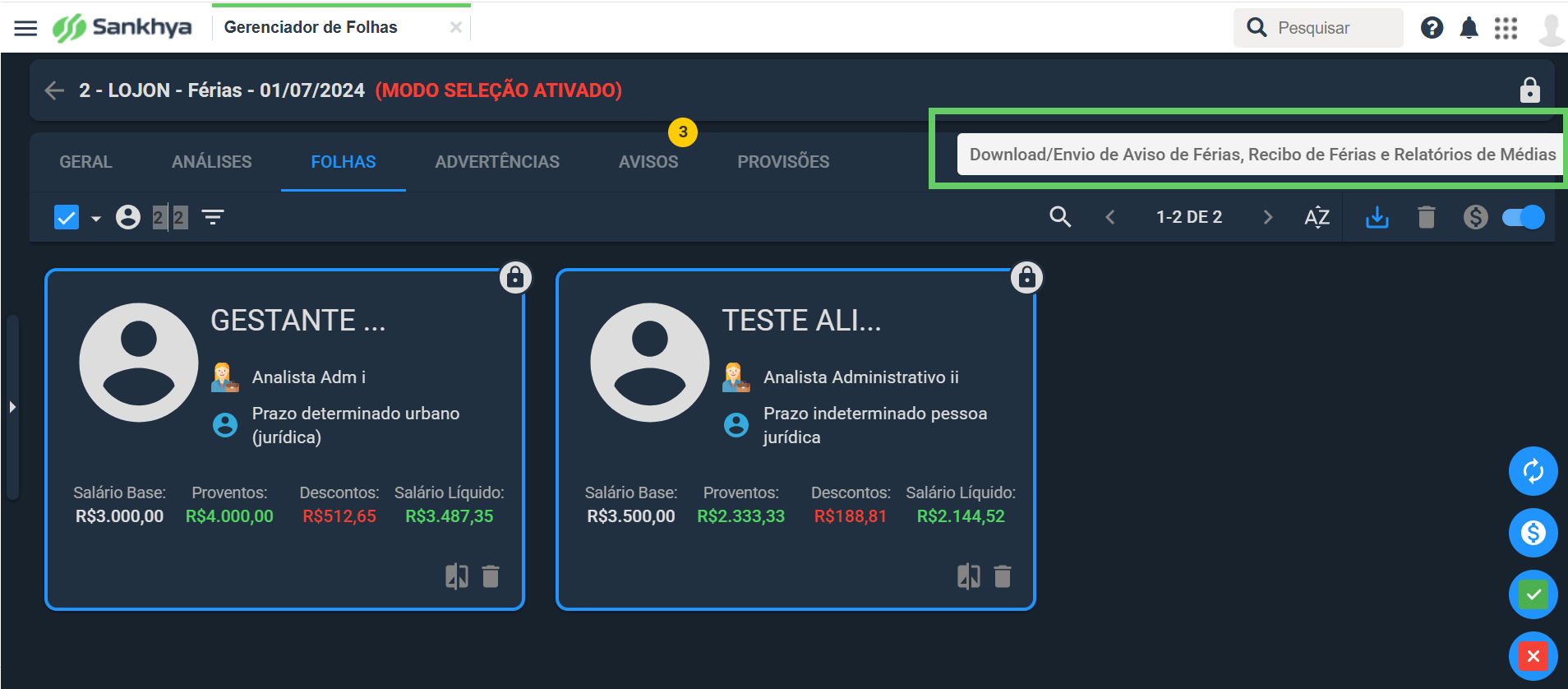Toggle the blue switch in the toolbar
This screenshot has height=689, width=1568.
coord(1523,217)
